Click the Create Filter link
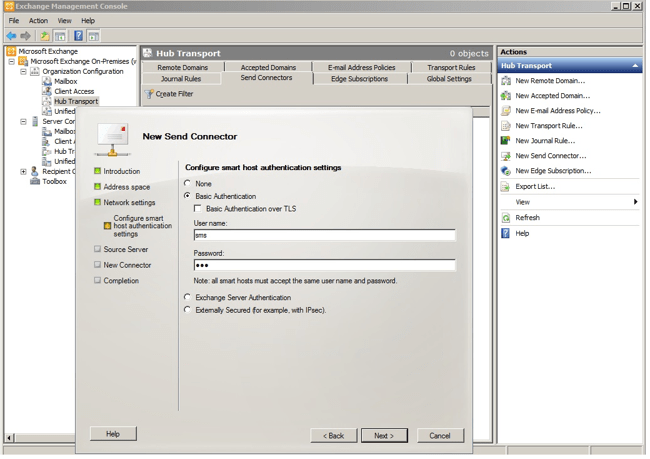This screenshot has height=459, width=650. [x=175, y=95]
